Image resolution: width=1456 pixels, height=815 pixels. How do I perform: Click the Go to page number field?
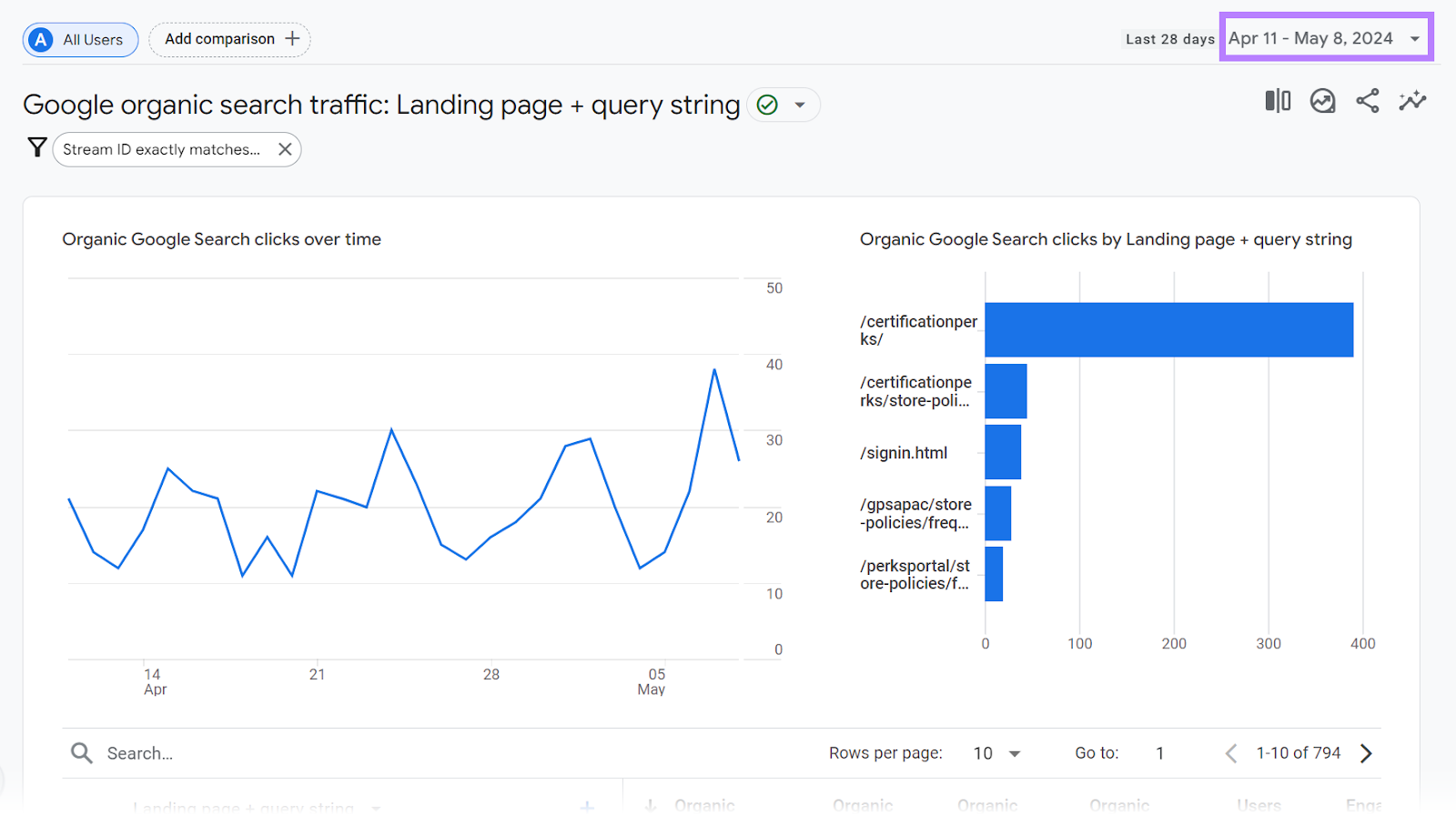[x=1160, y=753]
